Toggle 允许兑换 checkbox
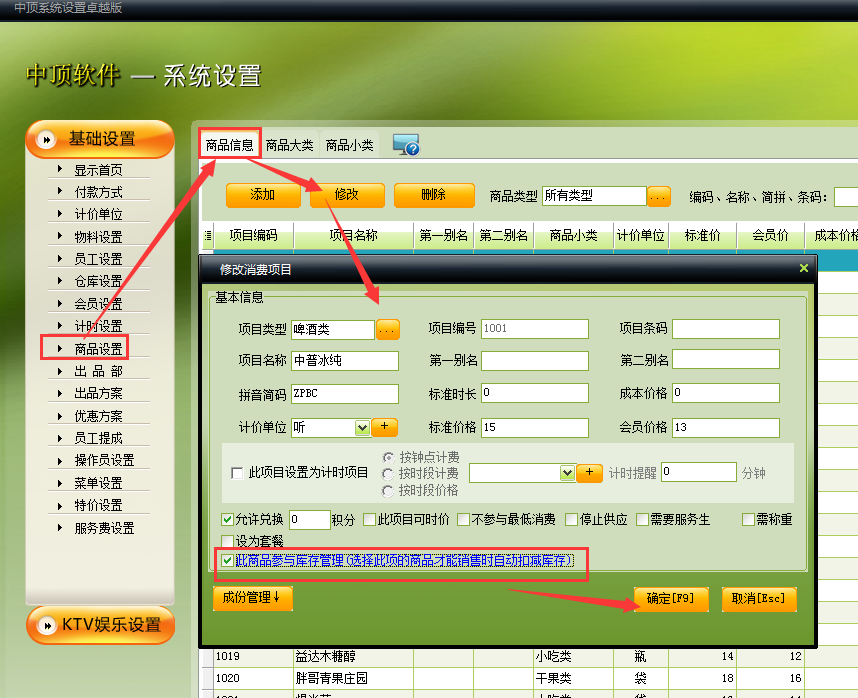Image resolution: width=858 pixels, height=698 pixels. [x=227, y=519]
